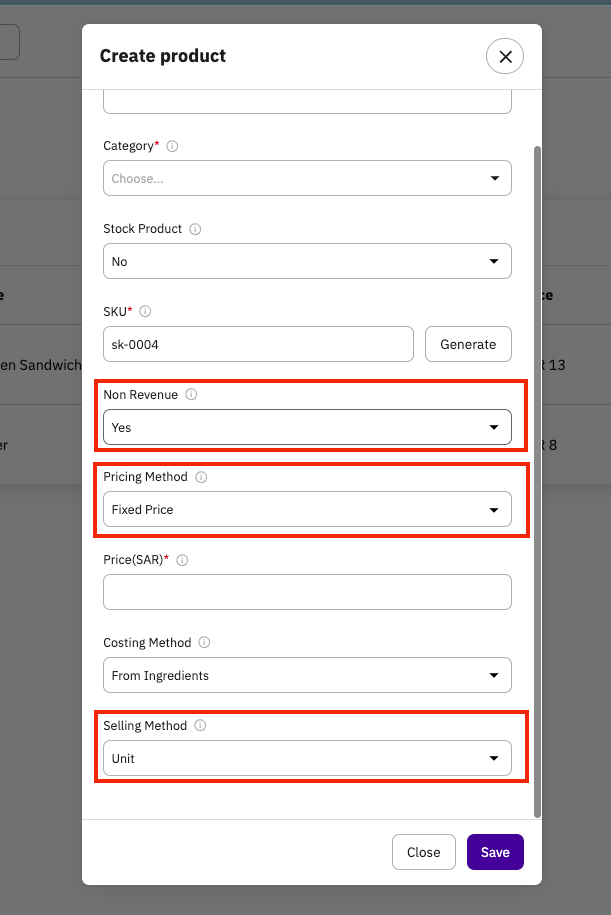
Task: Click the Pricing Method info icon
Action: (201, 477)
